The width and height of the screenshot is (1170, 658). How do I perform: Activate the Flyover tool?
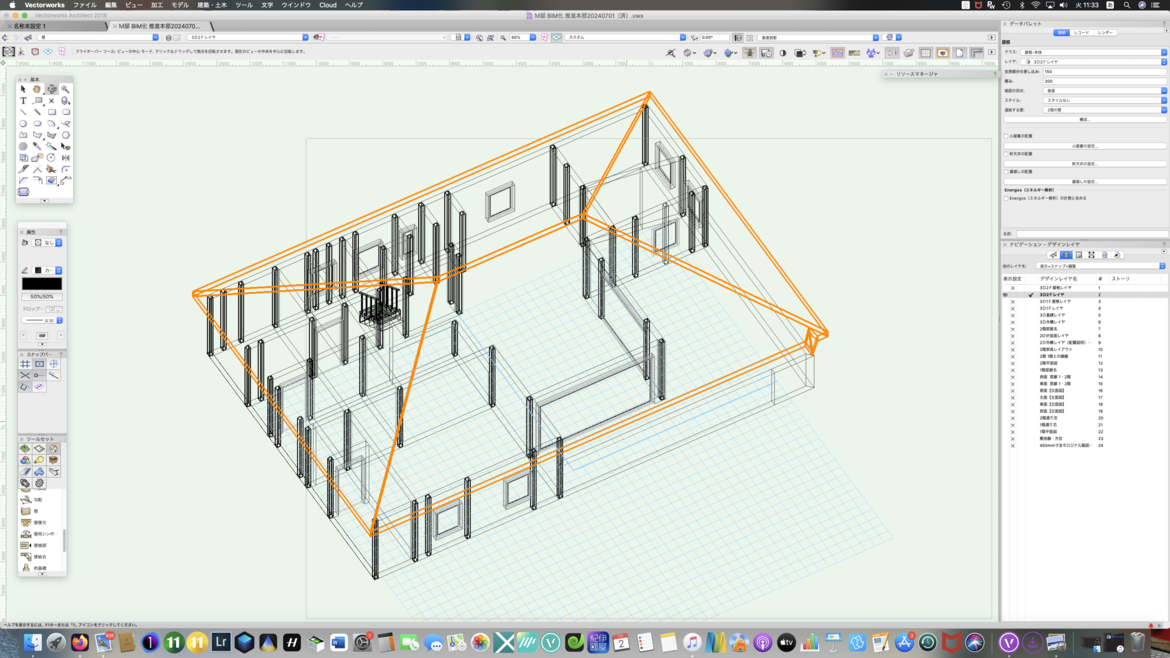51,89
